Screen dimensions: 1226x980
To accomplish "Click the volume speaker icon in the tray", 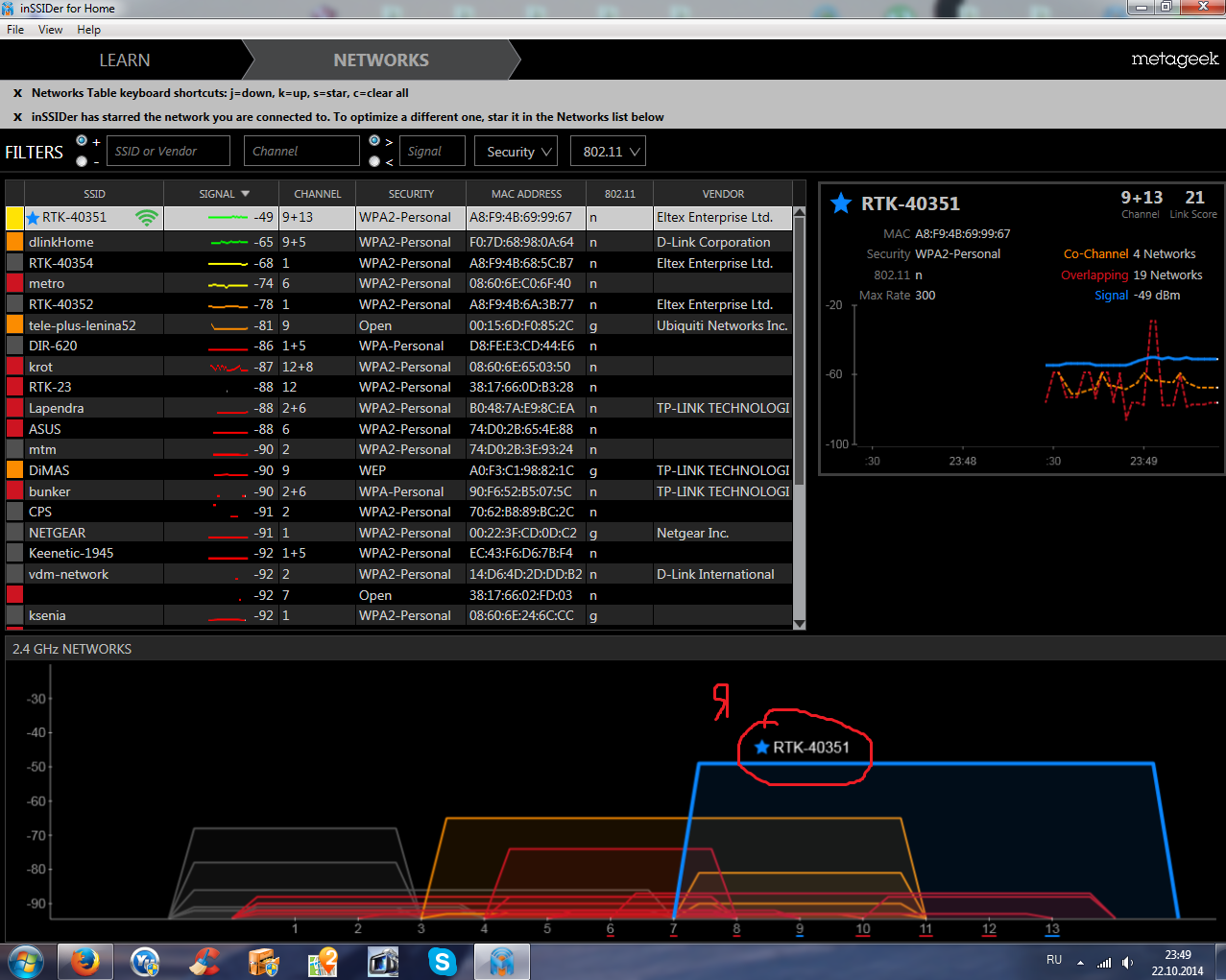I will (x=1128, y=962).
